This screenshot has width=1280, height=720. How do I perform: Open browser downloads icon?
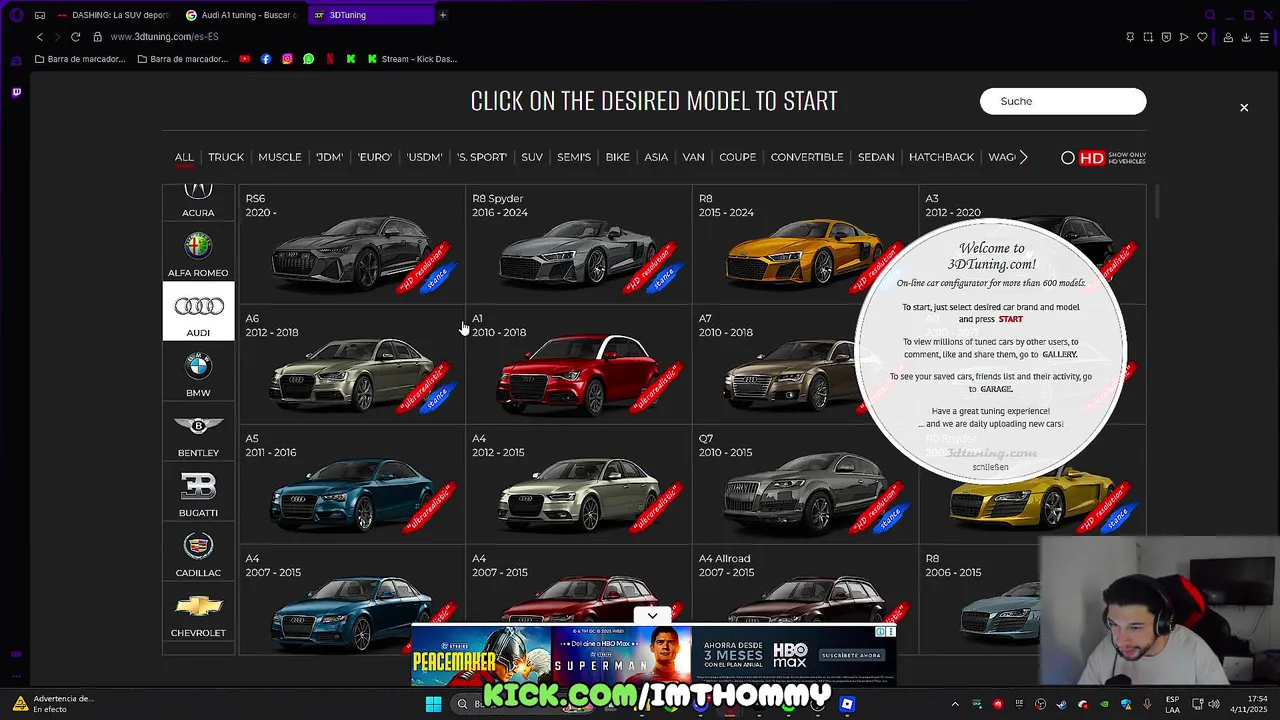click(x=1246, y=37)
